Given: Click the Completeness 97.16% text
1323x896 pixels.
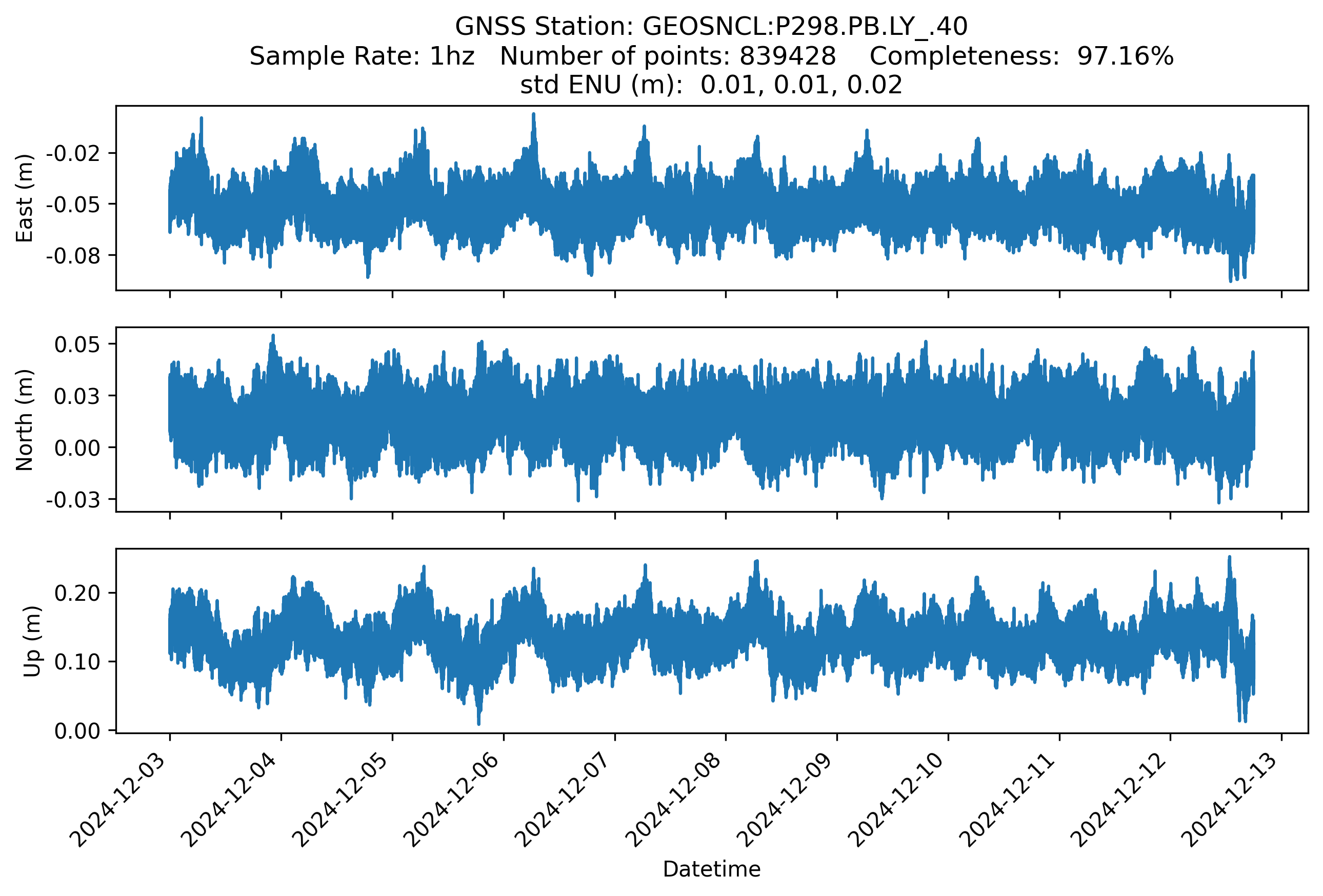Looking at the screenshot, I should pos(1021,56).
